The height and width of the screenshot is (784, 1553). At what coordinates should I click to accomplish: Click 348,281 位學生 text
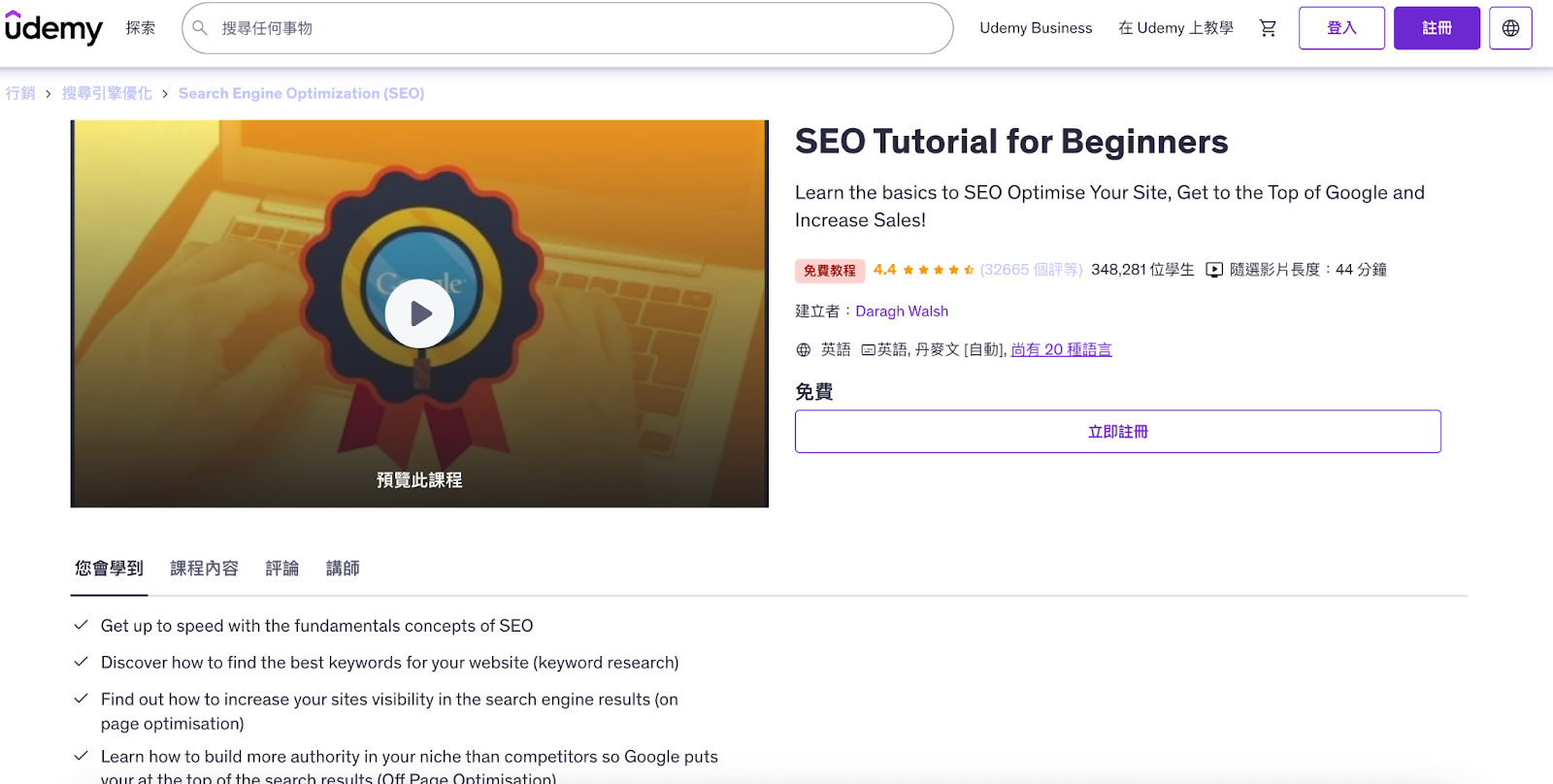click(1142, 270)
